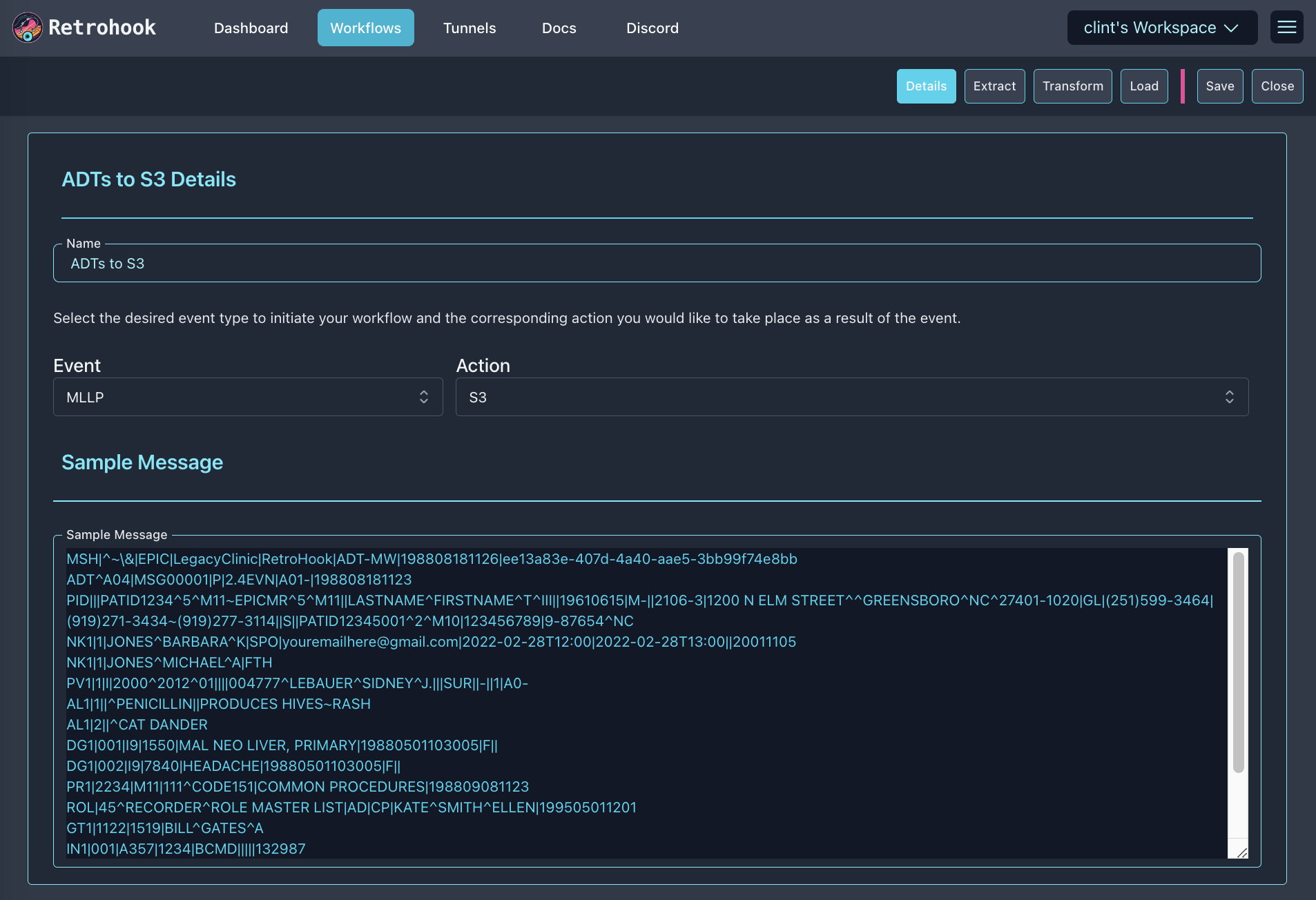This screenshot has width=1316, height=900.
Task: Switch to the Extract step
Action: click(x=994, y=86)
